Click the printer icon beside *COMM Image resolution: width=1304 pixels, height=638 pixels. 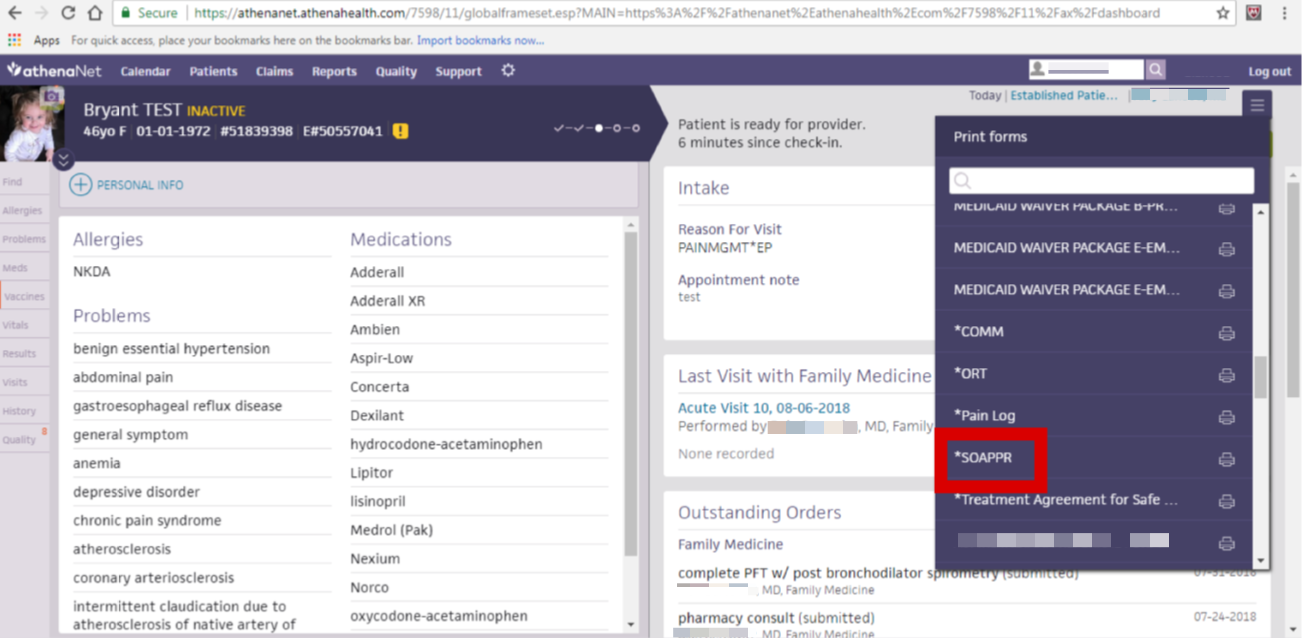[1226, 332]
